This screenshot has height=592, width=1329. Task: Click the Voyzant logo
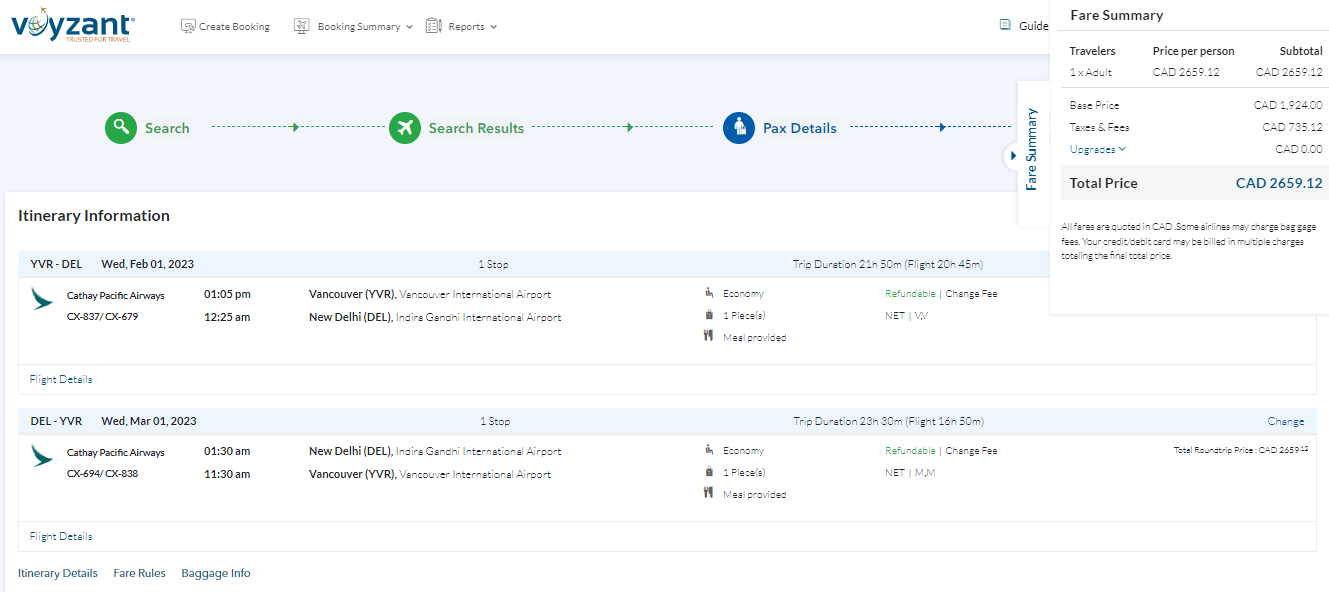coord(72,25)
